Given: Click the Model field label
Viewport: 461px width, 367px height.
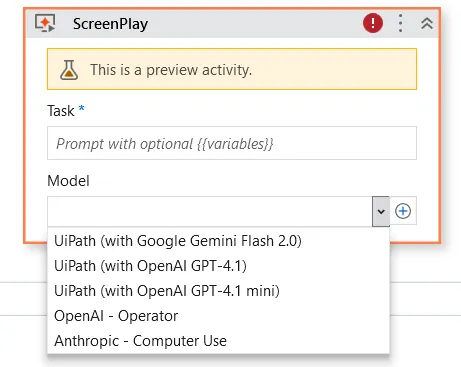Looking at the screenshot, I should 68,181.
